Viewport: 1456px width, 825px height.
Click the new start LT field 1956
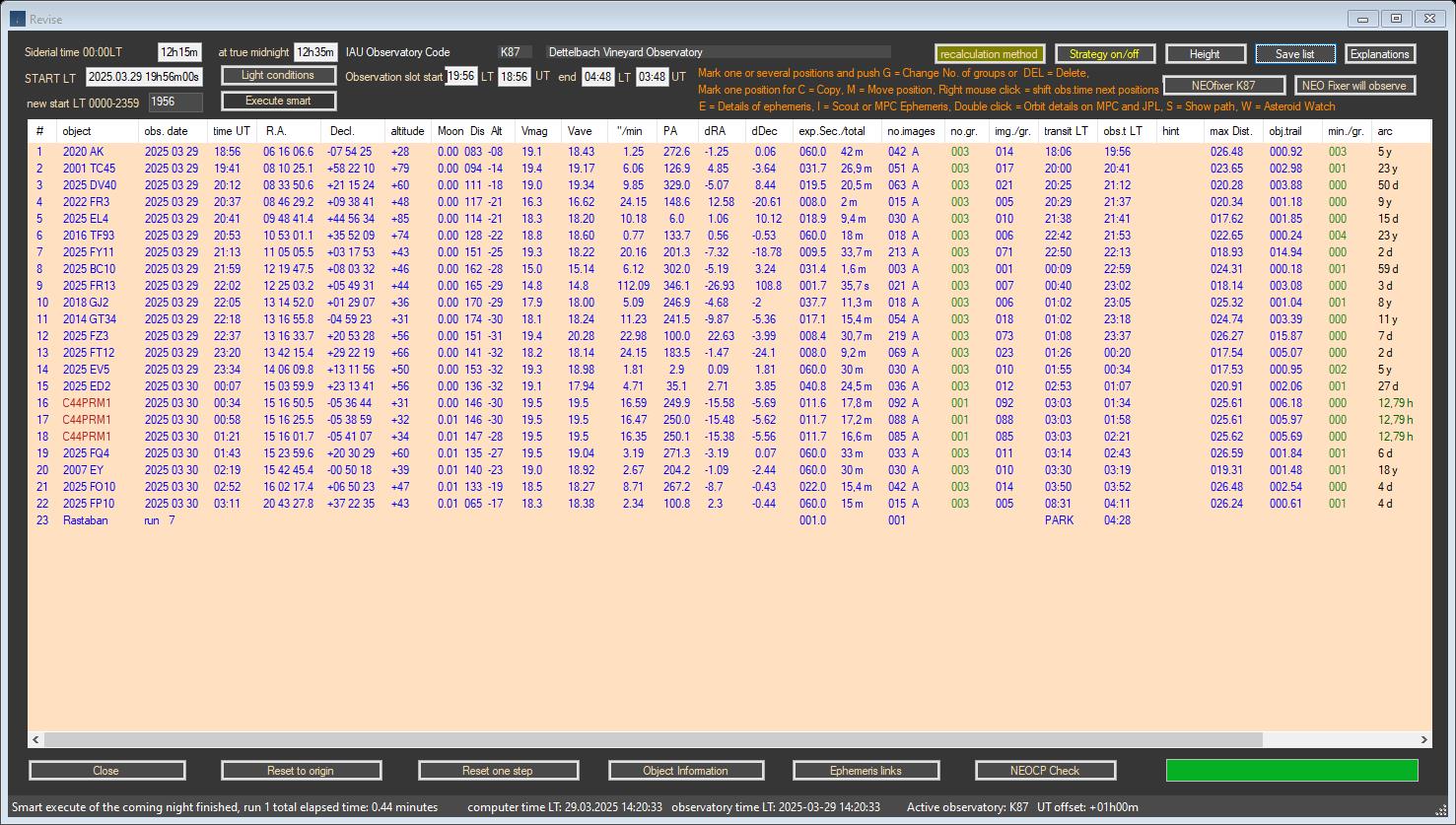pos(175,102)
